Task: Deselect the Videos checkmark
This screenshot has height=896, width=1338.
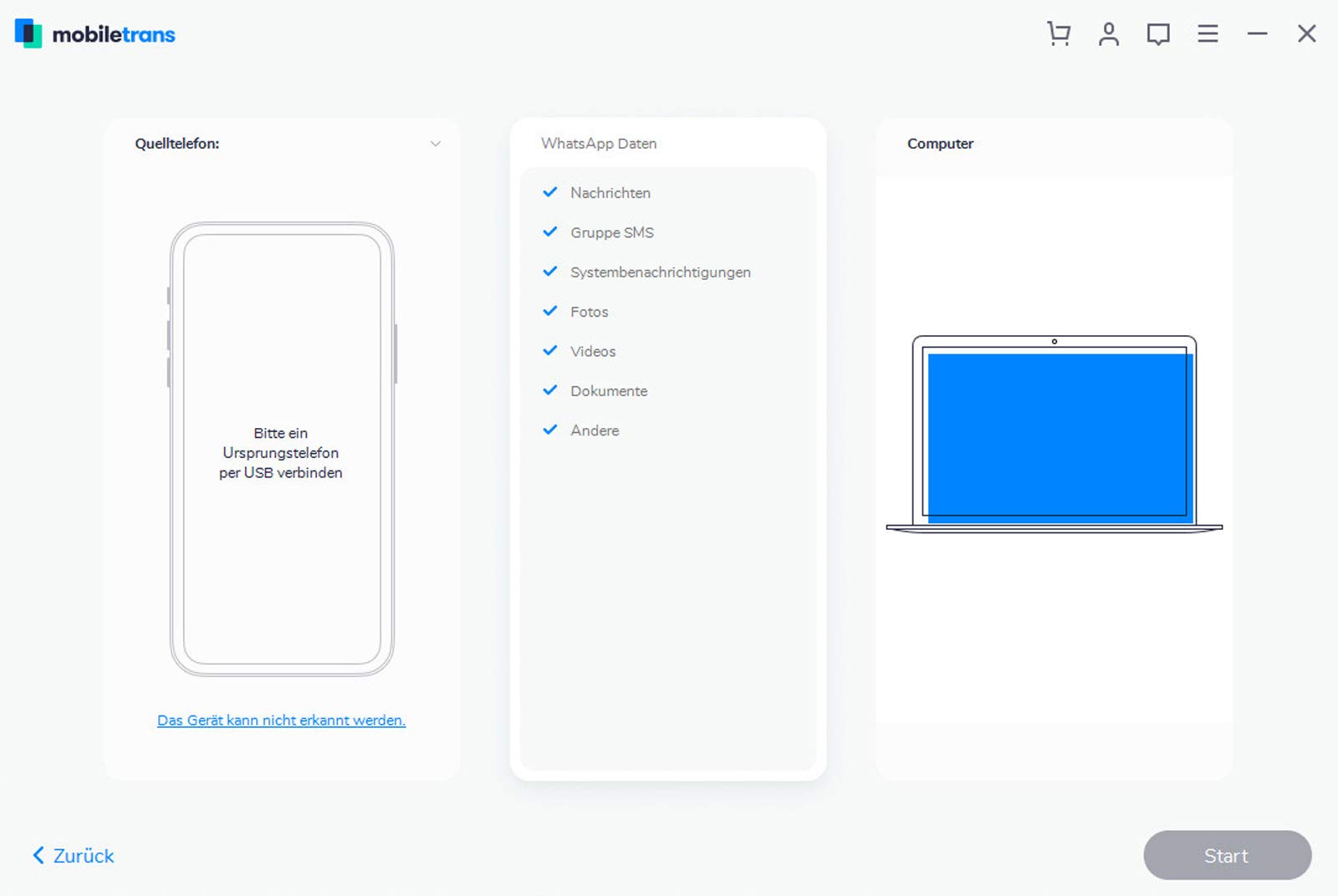Action: point(550,350)
